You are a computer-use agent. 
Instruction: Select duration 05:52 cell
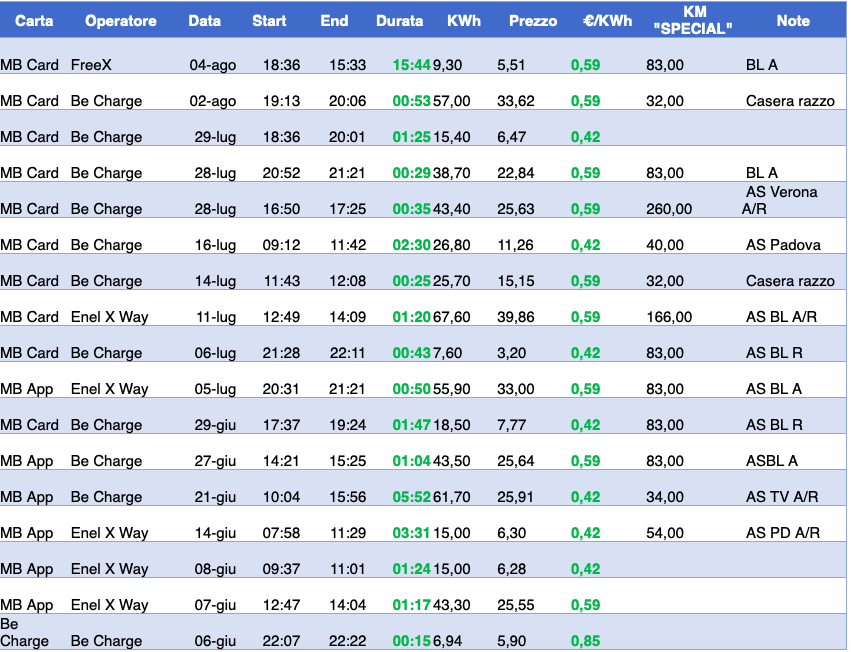[x=411, y=497]
